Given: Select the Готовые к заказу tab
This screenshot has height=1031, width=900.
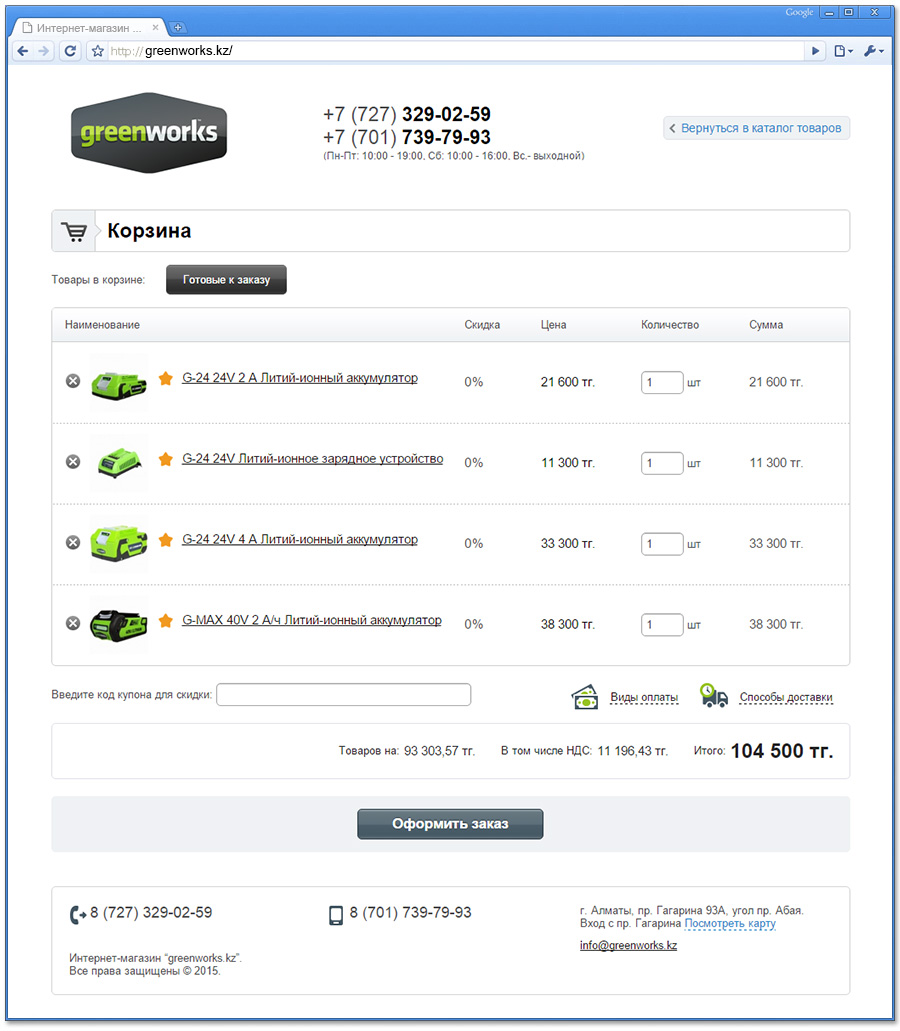Looking at the screenshot, I should click(x=226, y=279).
